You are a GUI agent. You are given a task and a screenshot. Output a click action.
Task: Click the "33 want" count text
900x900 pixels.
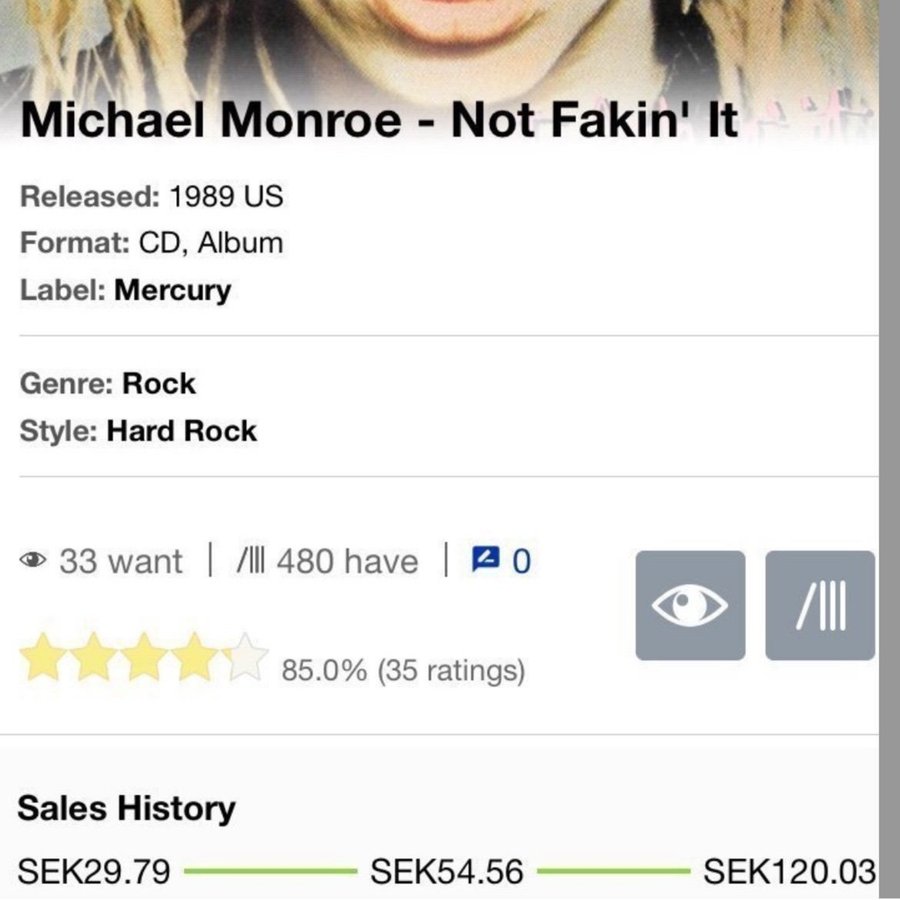point(121,561)
